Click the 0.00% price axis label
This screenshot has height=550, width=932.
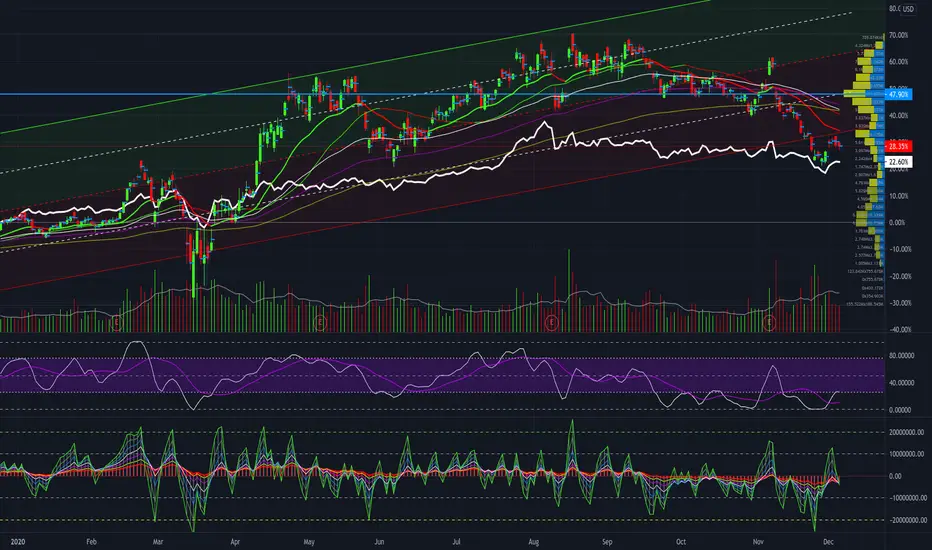tap(897, 222)
